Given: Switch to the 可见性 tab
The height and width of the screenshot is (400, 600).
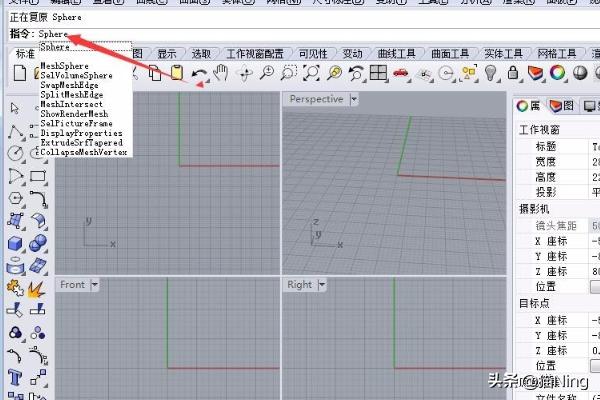Looking at the screenshot, I should 313,54.
